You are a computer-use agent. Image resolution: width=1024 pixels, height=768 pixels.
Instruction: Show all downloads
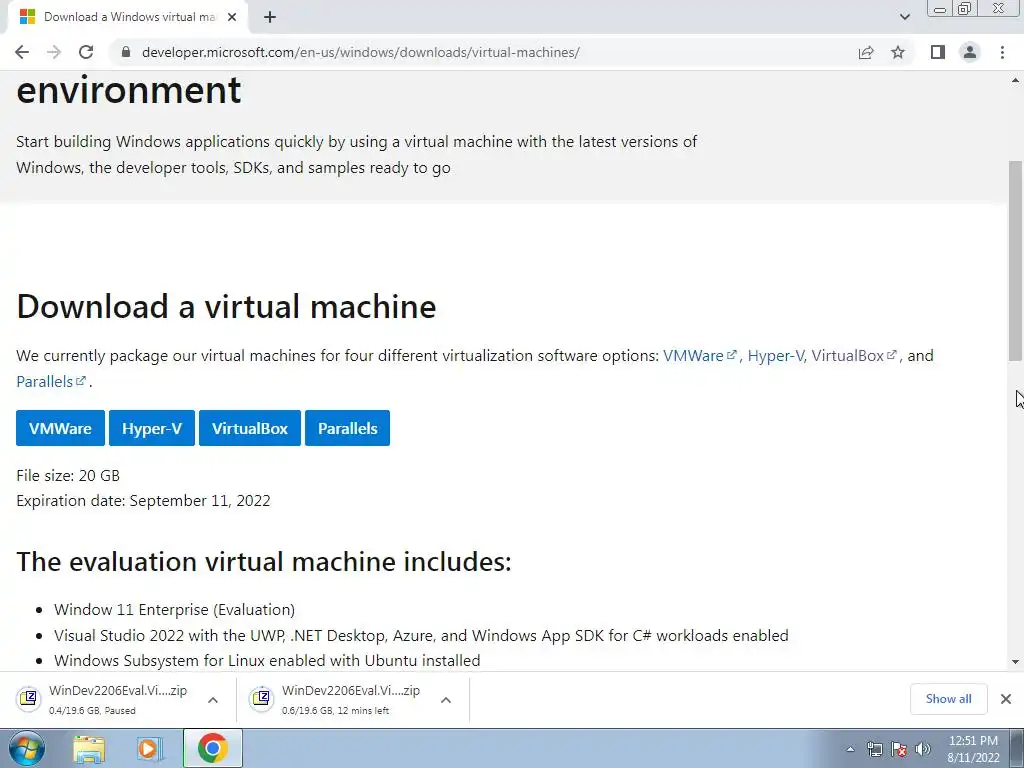tap(948, 699)
